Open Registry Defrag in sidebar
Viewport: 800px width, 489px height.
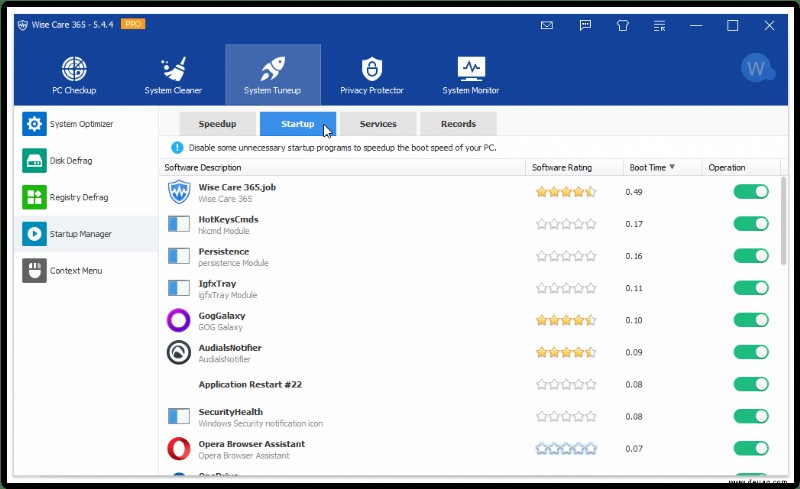tap(86, 198)
